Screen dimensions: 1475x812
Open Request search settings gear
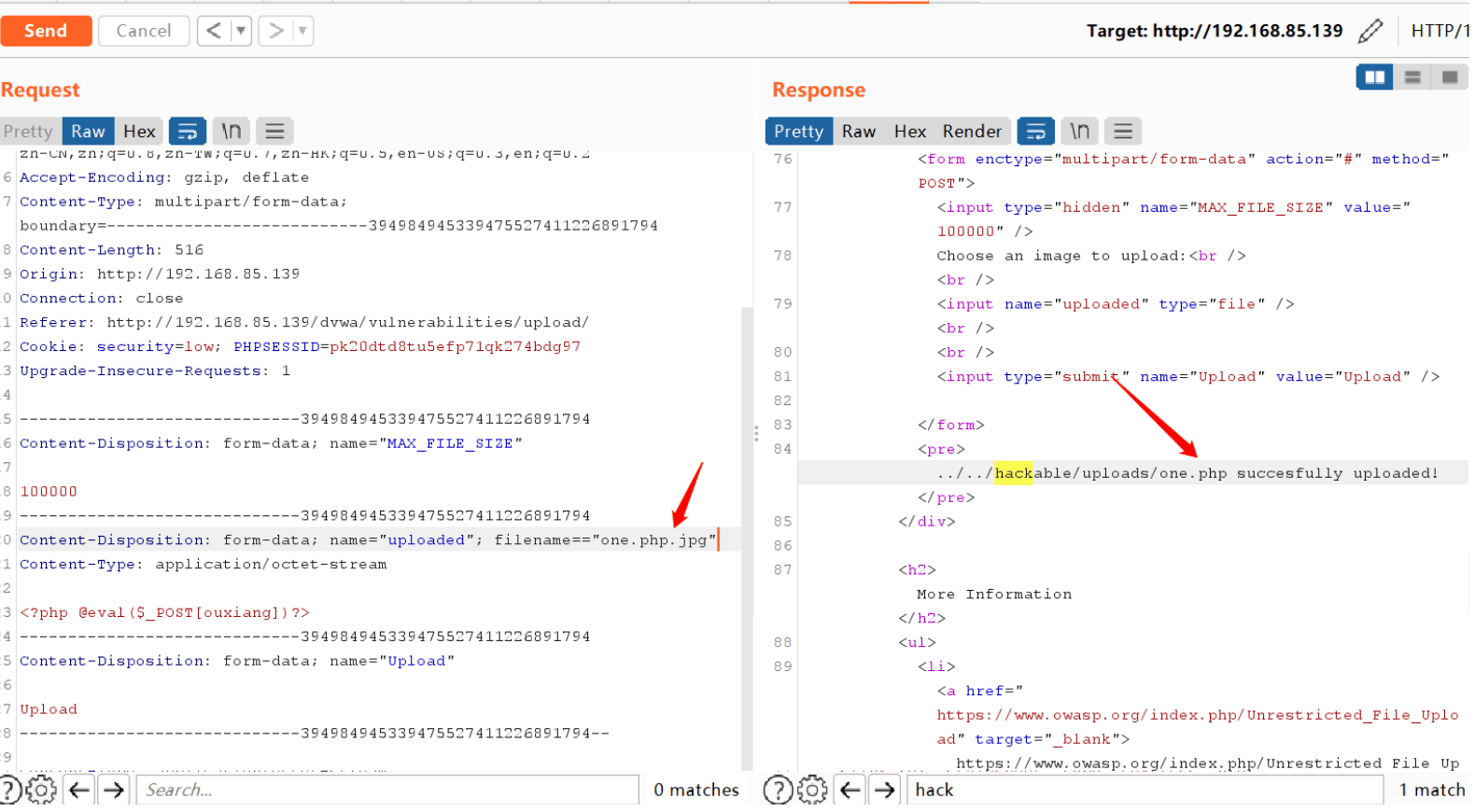[x=40, y=791]
